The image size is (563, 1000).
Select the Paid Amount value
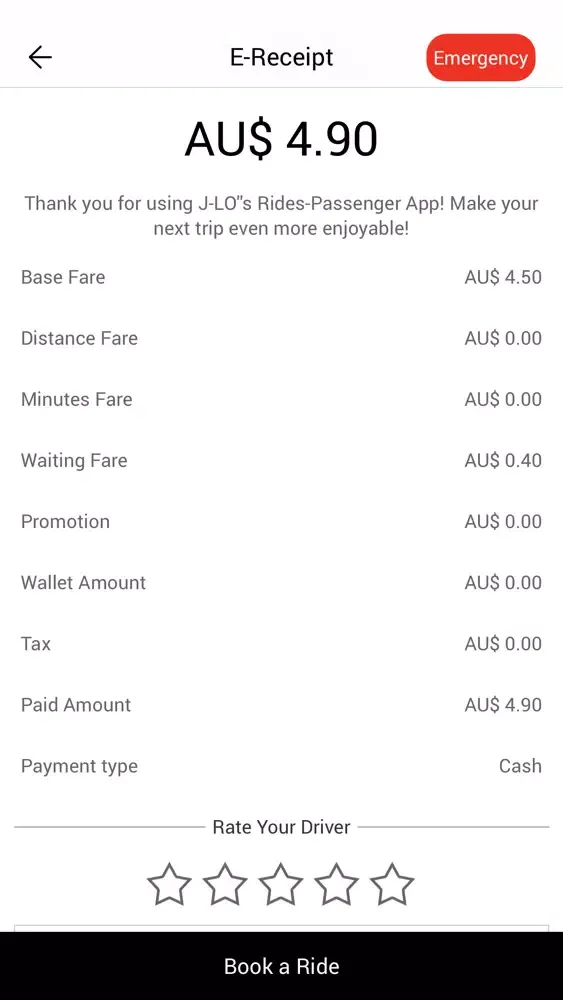point(503,705)
